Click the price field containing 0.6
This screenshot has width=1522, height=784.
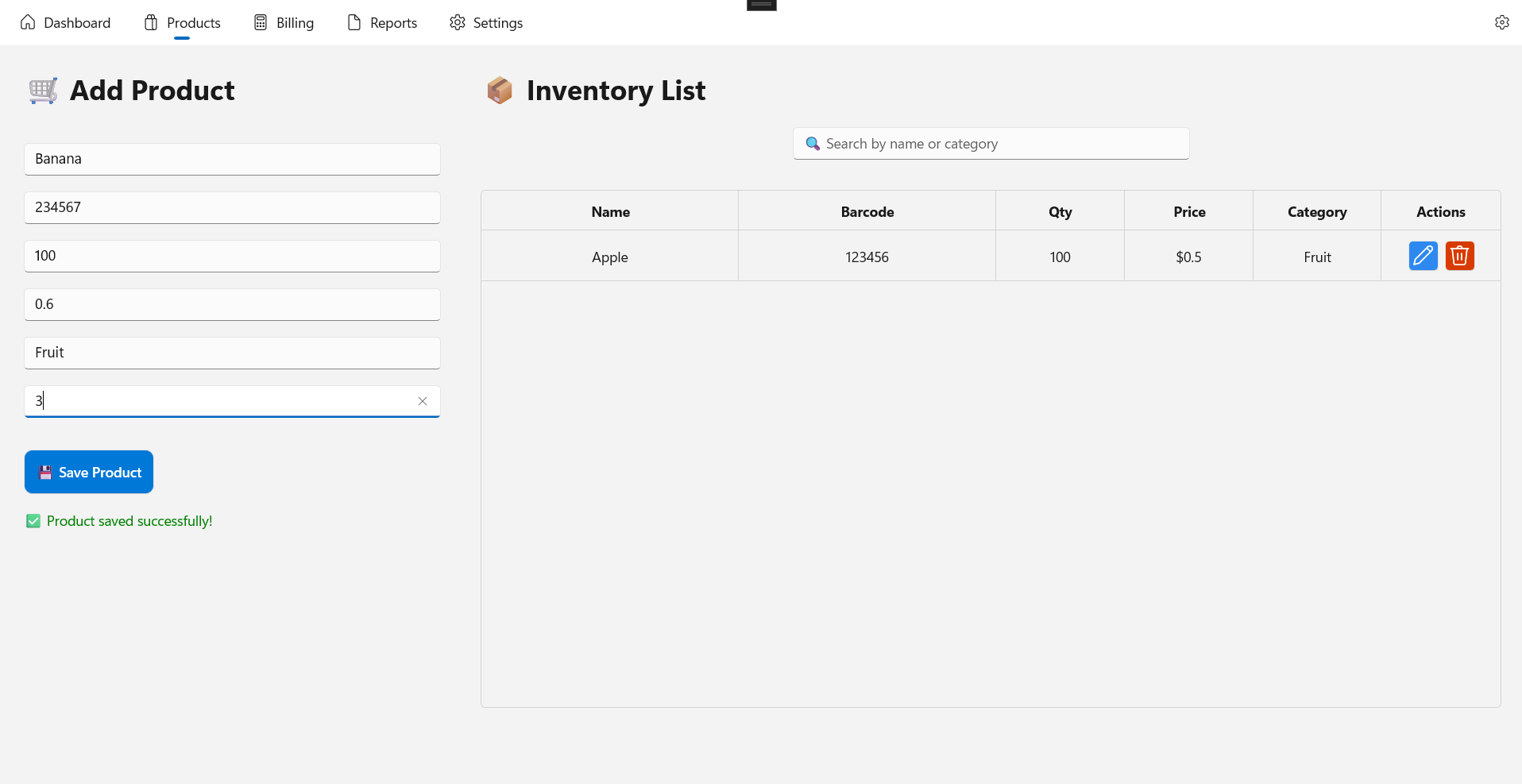click(232, 304)
